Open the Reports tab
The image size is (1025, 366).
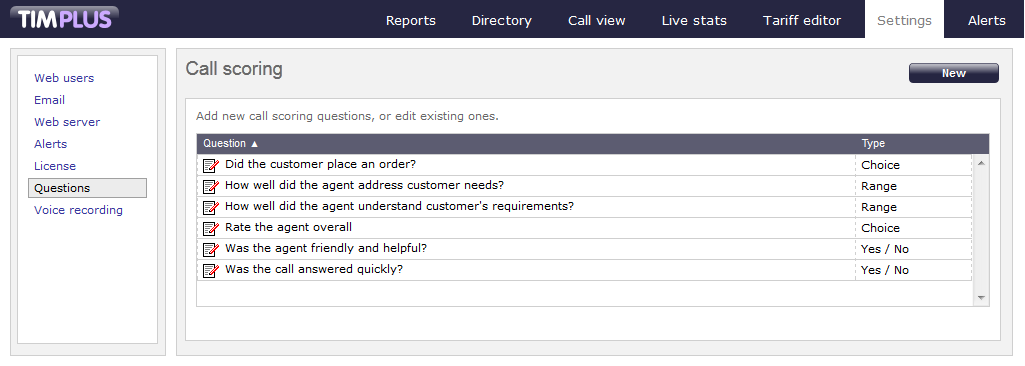point(411,20)
